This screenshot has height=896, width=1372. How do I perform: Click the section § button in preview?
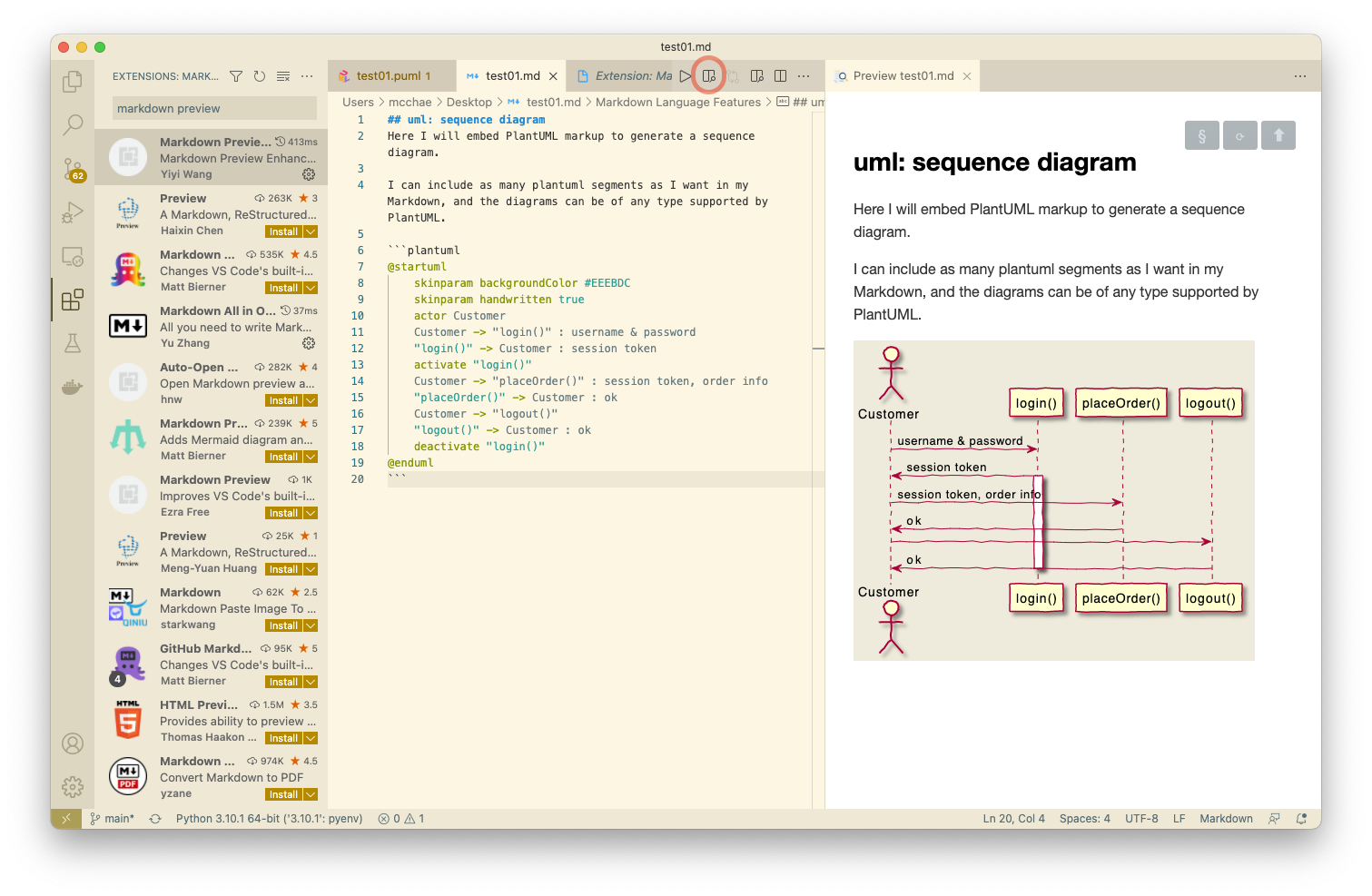(x=1202, y=135)
